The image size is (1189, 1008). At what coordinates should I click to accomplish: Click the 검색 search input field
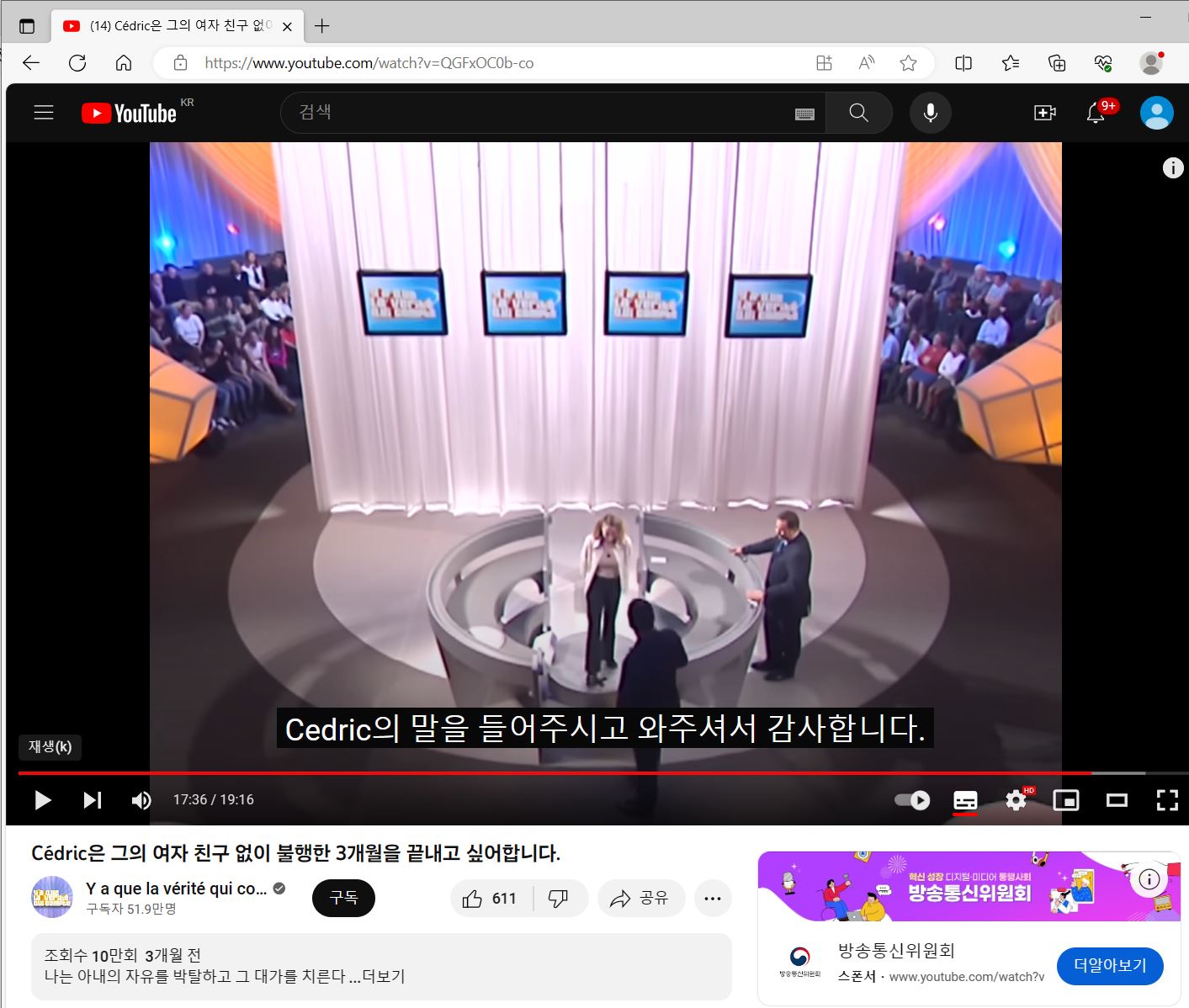(539, 113)
